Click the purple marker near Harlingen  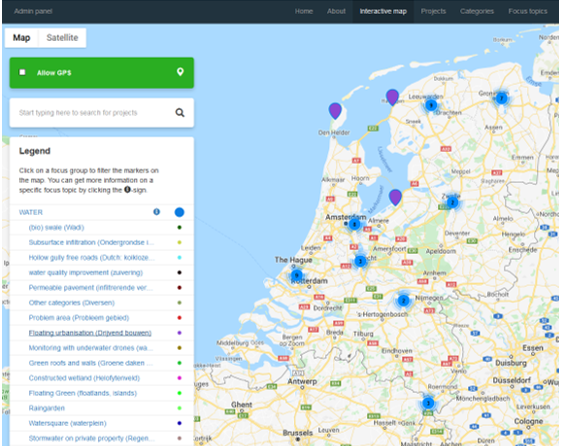[392, 97]
